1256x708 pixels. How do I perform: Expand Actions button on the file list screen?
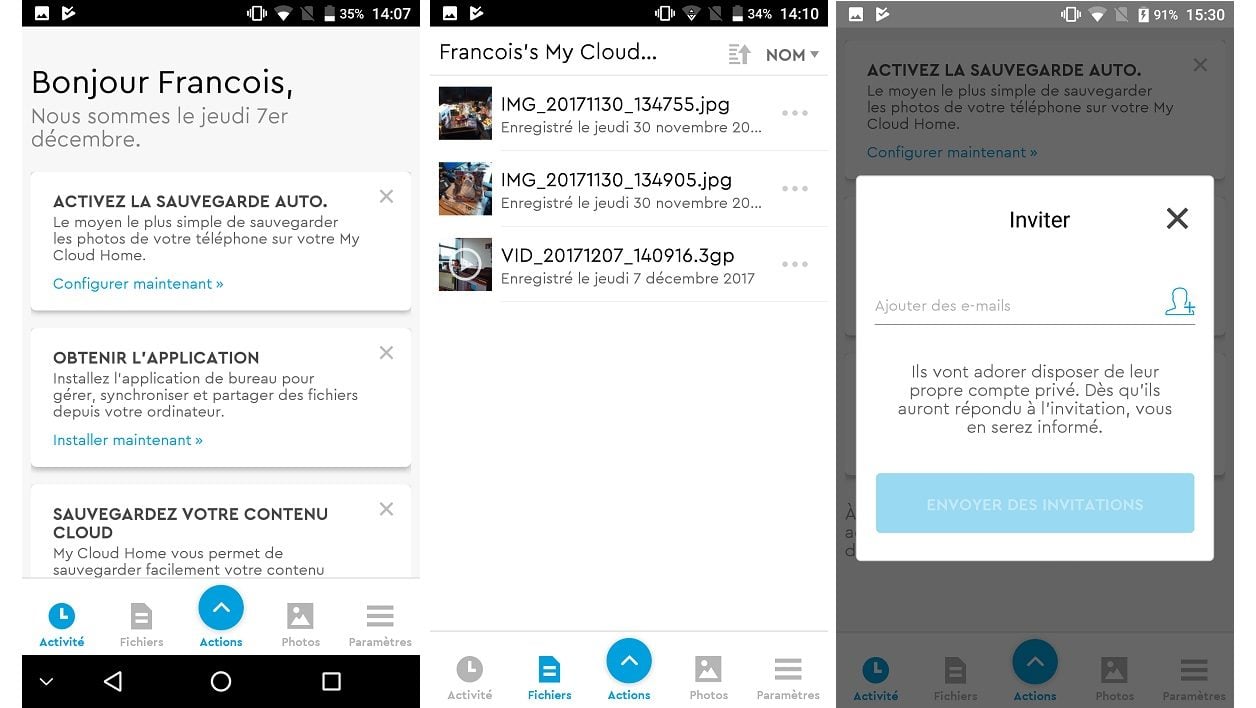pyautogui.click(x=629, y=662)
